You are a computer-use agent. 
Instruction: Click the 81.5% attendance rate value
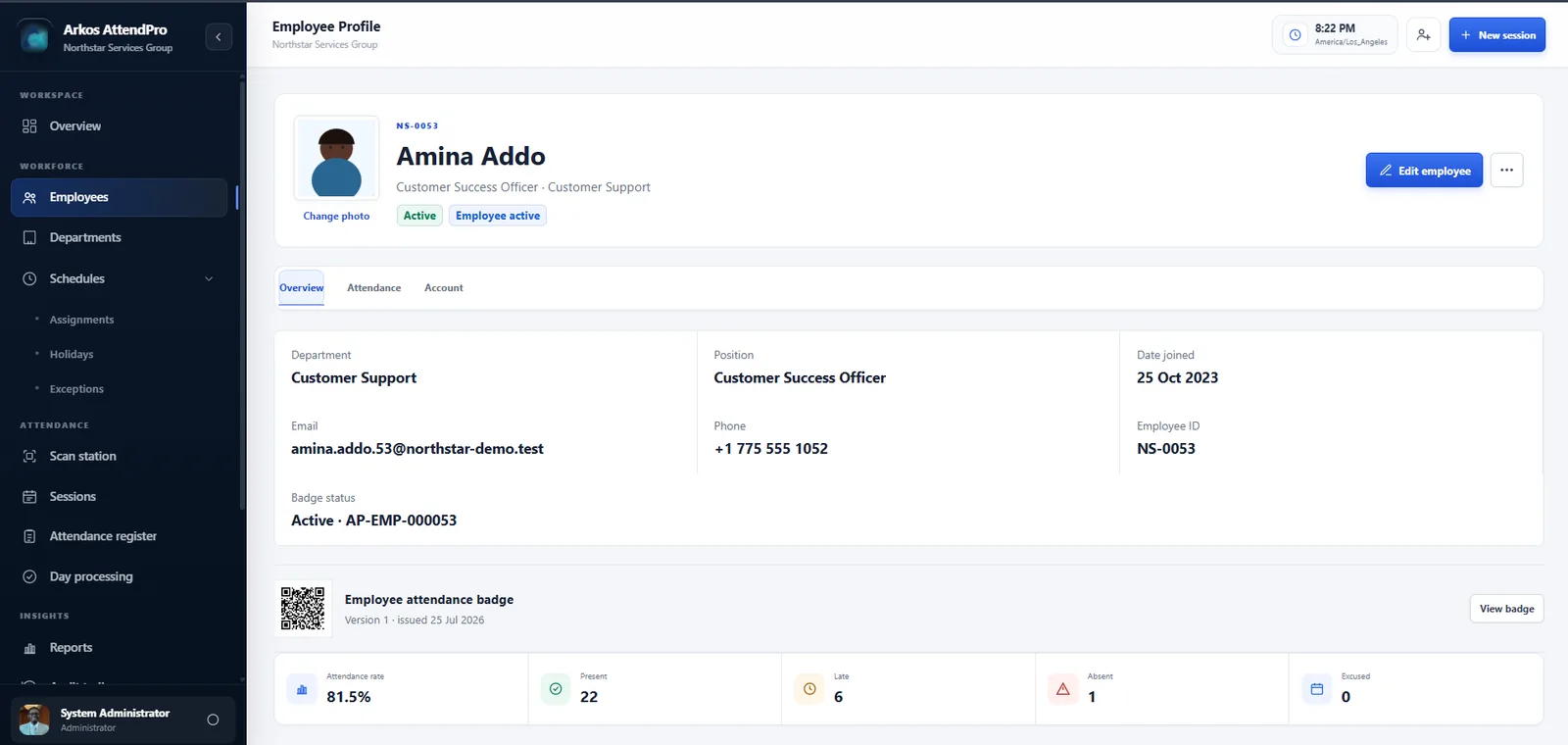pos(349,697)
